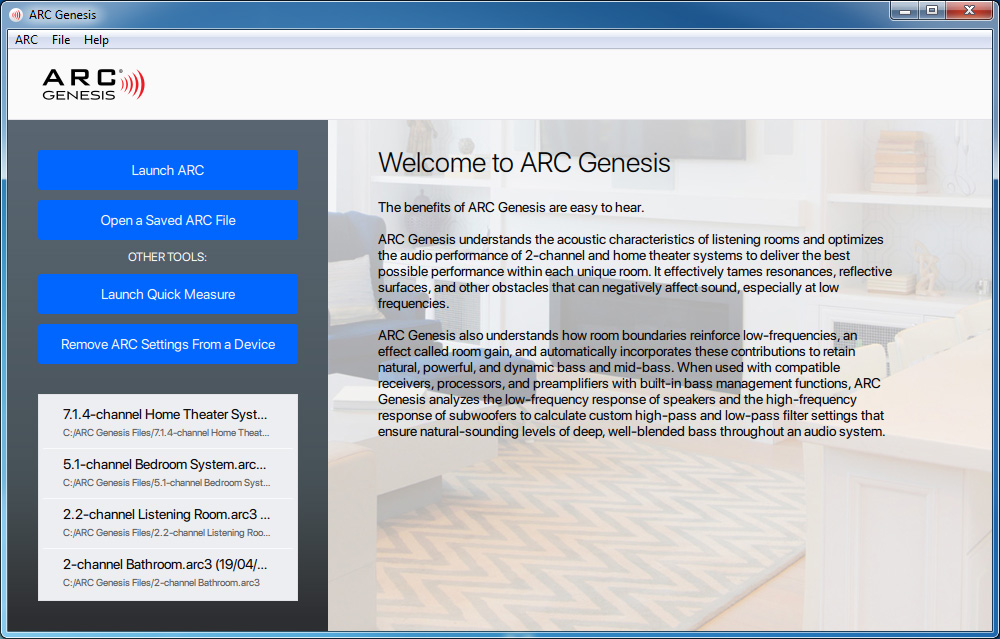Start Launch Quick Measure tool
Screen dimensions: 1000x639
168,294
